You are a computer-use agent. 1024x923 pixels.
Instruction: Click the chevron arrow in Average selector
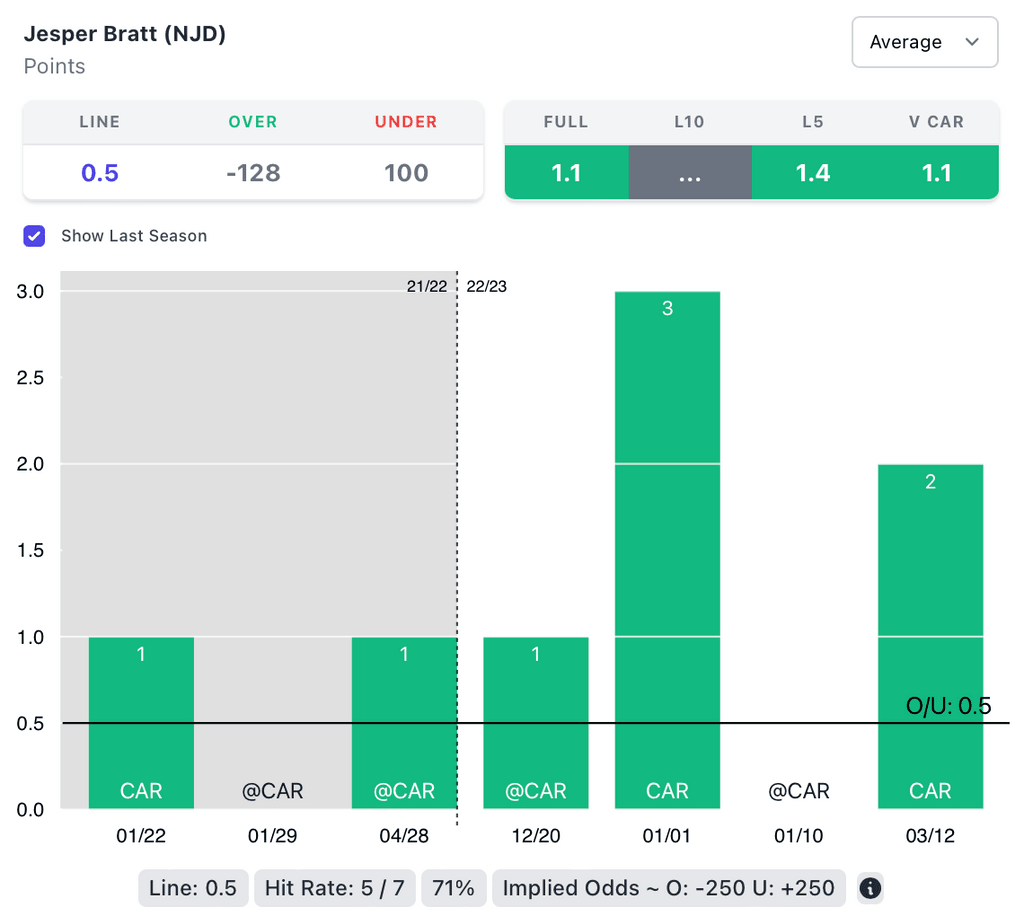pyautogui.click(x=971, y=42)
